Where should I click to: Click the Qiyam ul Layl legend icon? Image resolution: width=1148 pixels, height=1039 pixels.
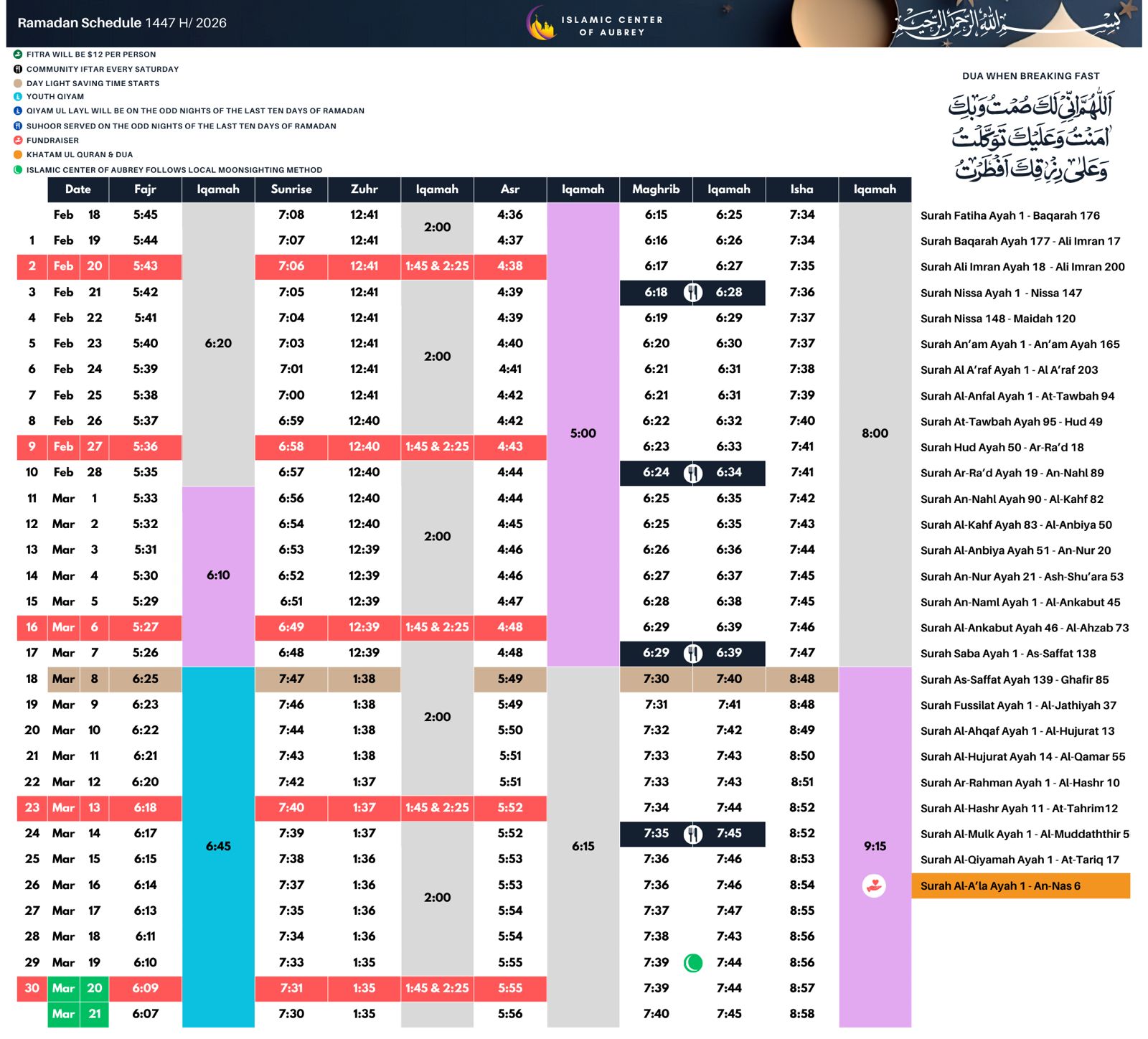[x=18, y=111]
